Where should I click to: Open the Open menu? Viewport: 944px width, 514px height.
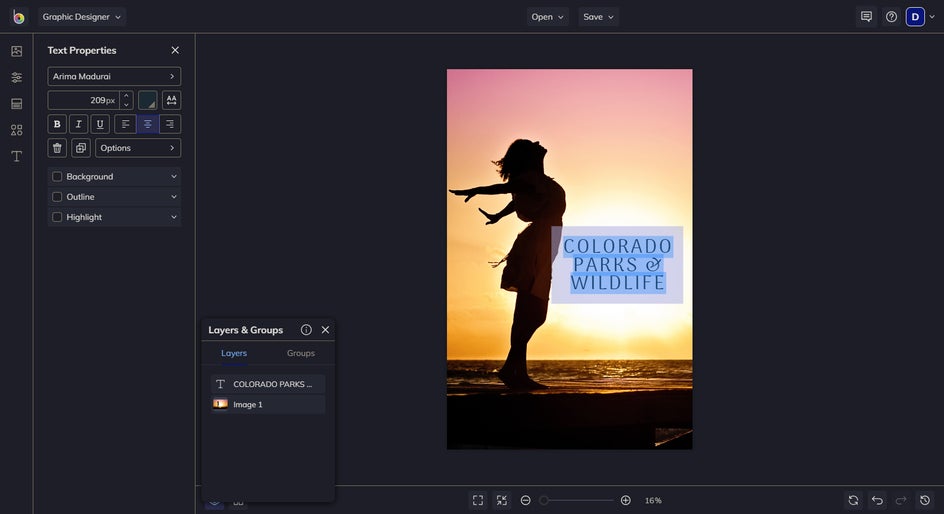547,17
